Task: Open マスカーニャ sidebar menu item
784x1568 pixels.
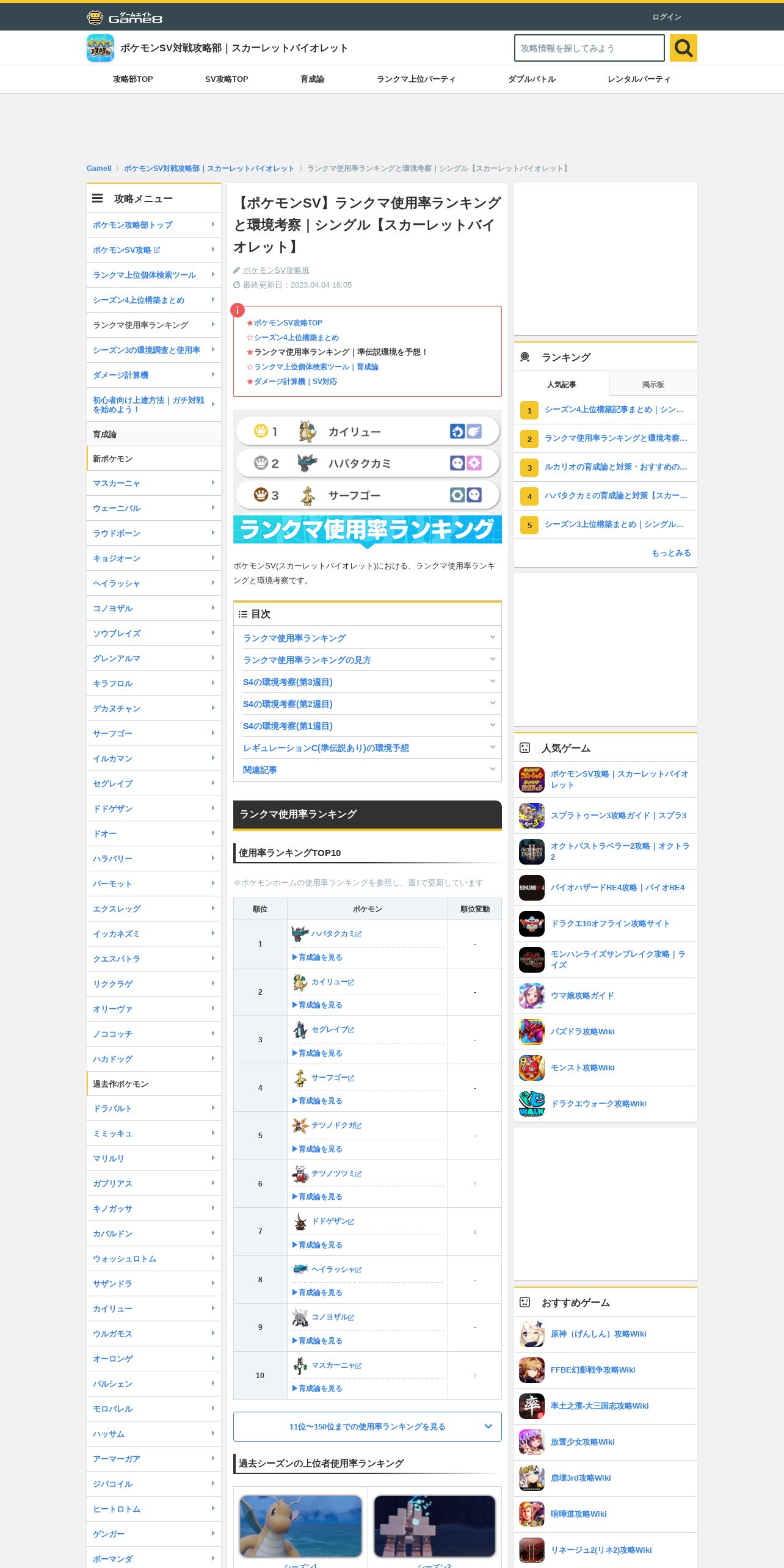Action: click(154, 483)
